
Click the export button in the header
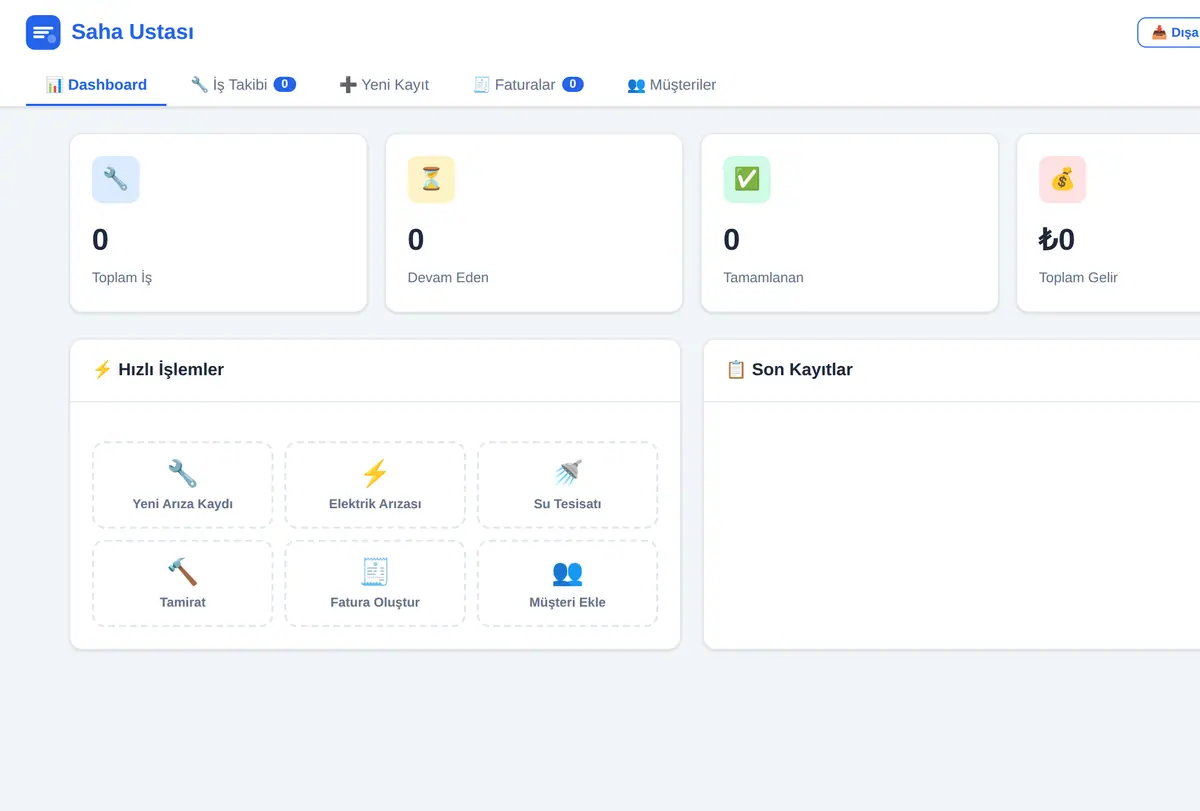1170,32
